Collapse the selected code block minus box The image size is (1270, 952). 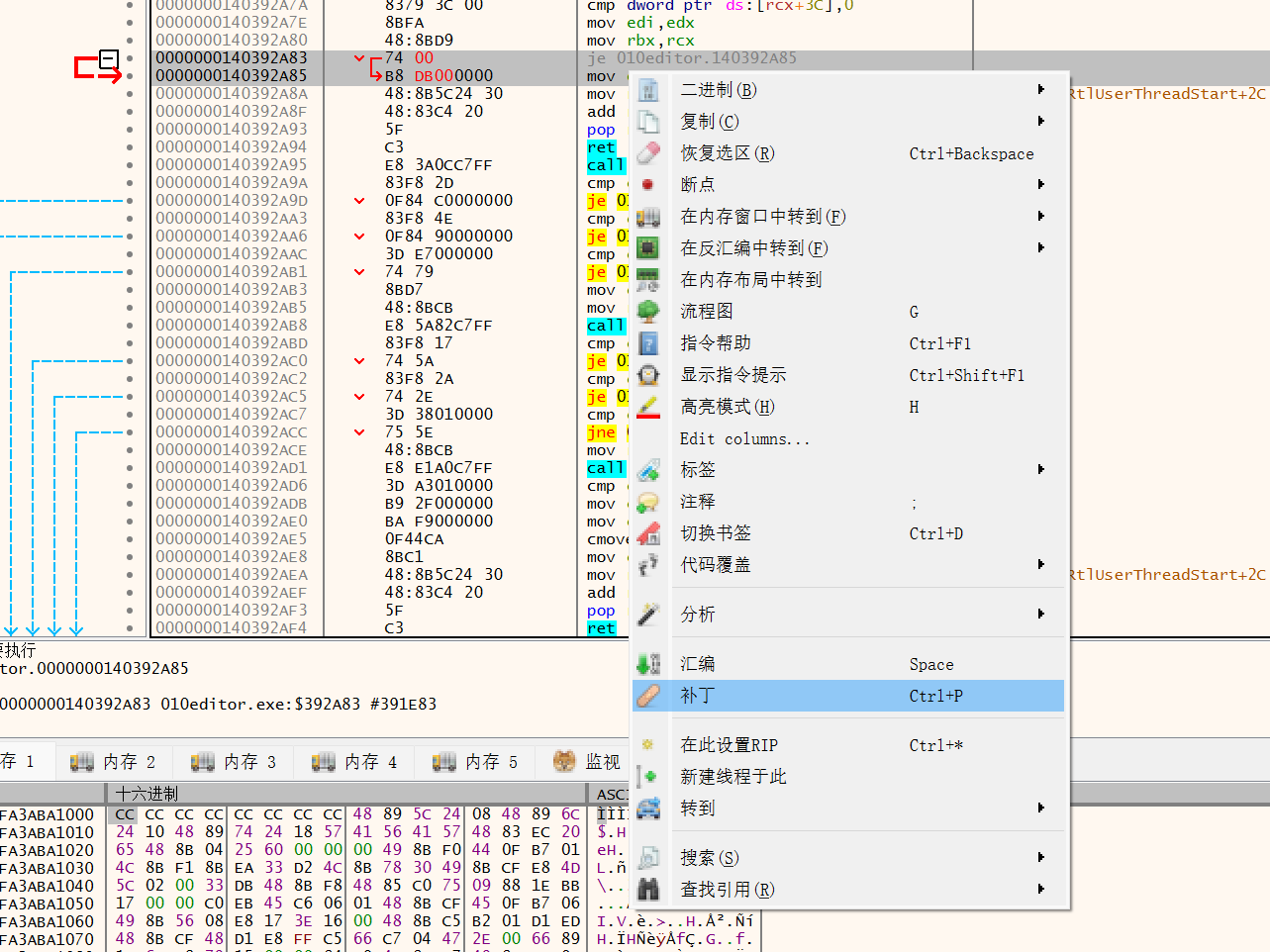(x=109, y=59)
